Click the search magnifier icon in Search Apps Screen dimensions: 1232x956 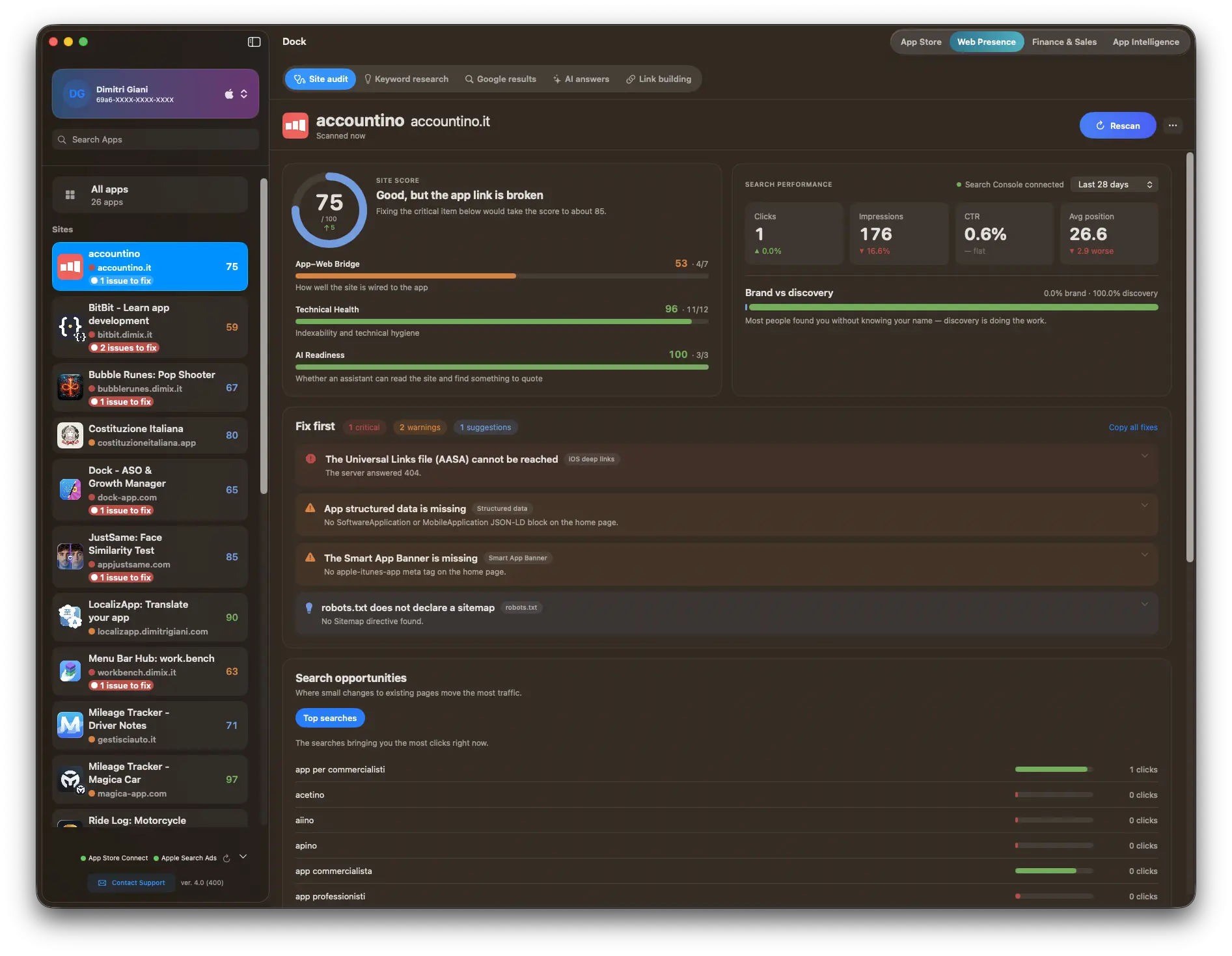point(62,140)
